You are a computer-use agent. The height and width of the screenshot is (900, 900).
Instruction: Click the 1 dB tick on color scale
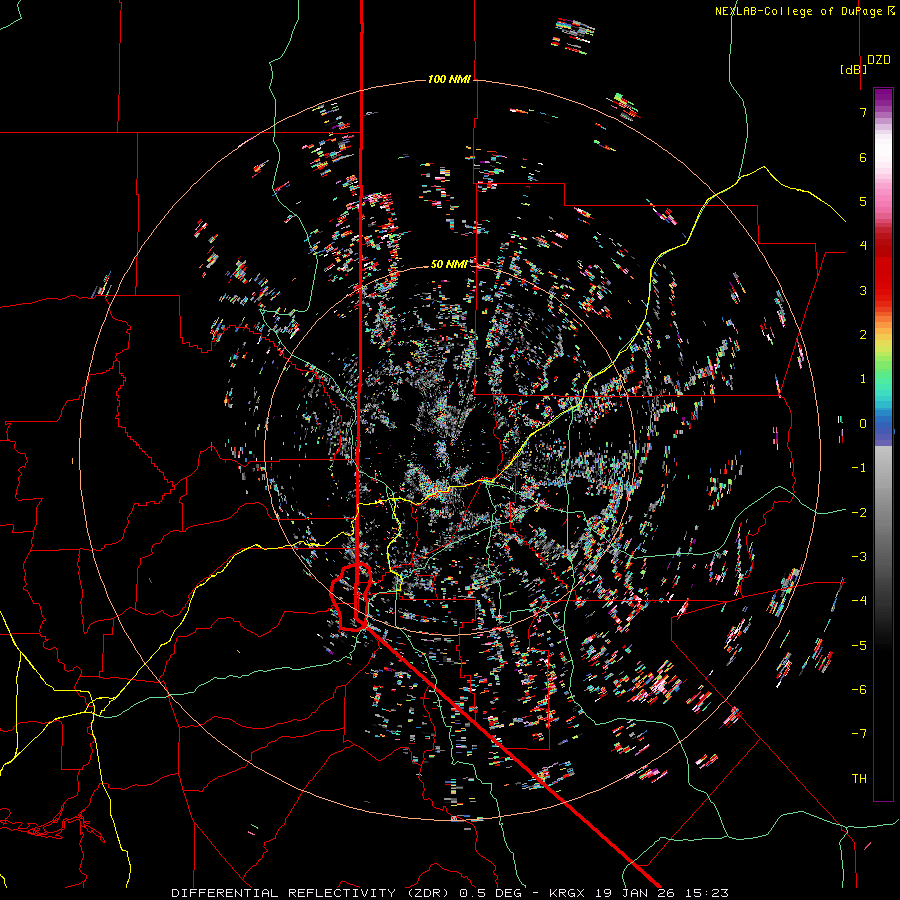pyautogui.click(x=863, y=379)
